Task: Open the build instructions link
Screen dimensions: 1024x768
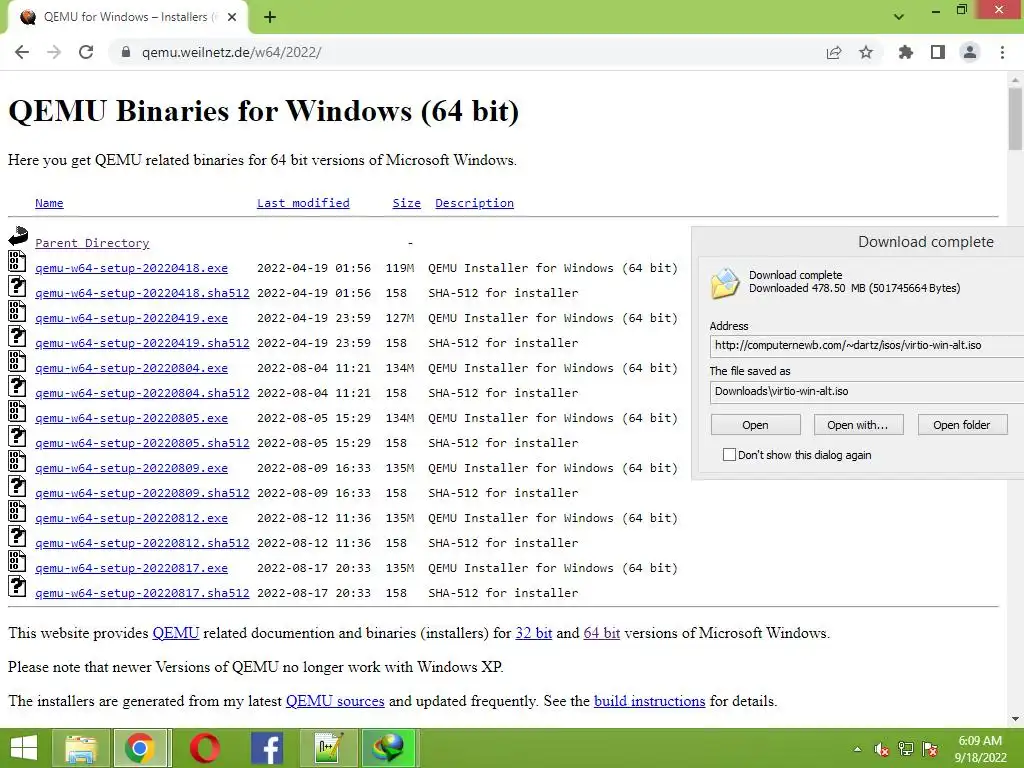Action: point(649,701)
